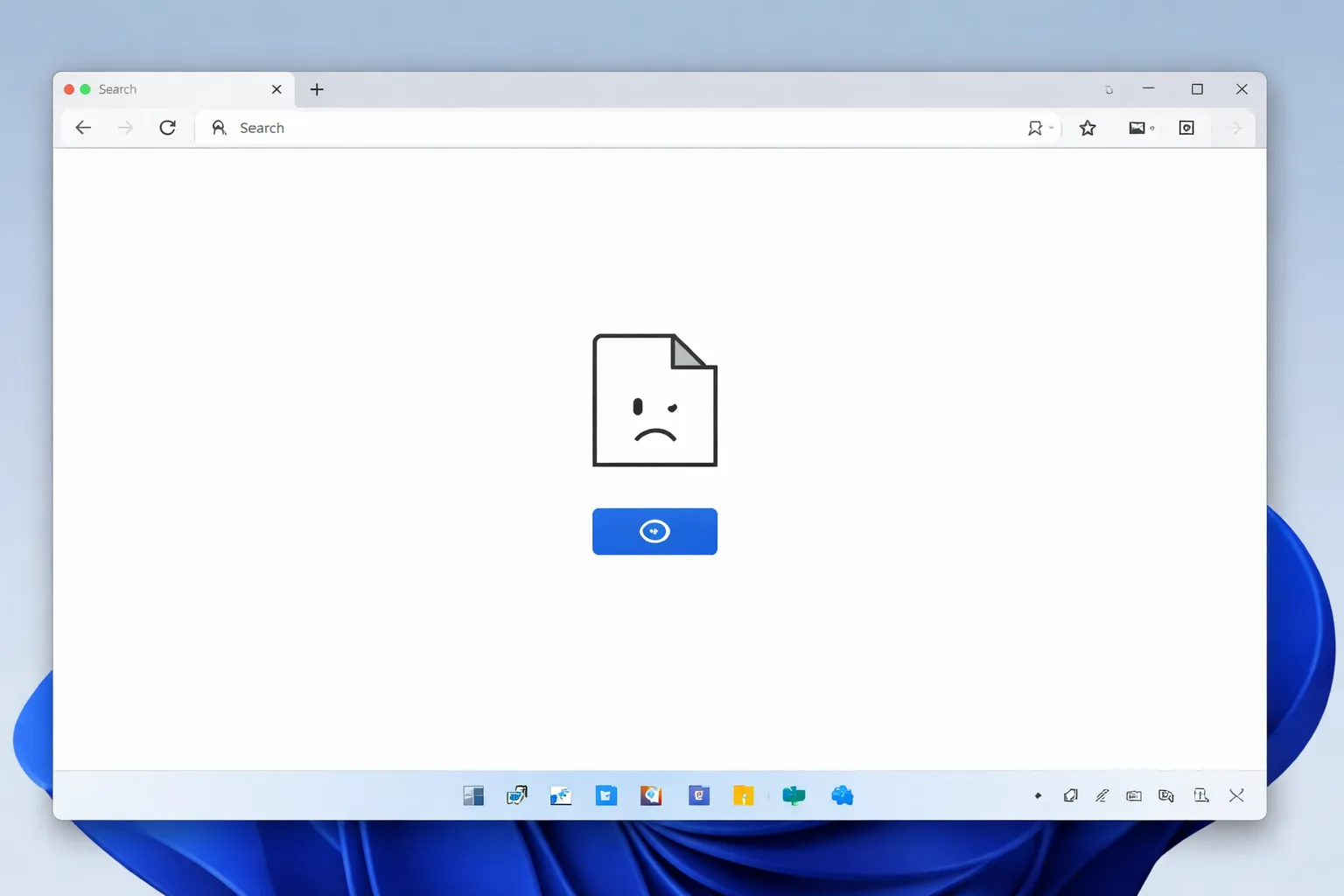Click the blue button below sad page
The height and width of the screenshot is (896, 1344).
(x=654, y=531)
